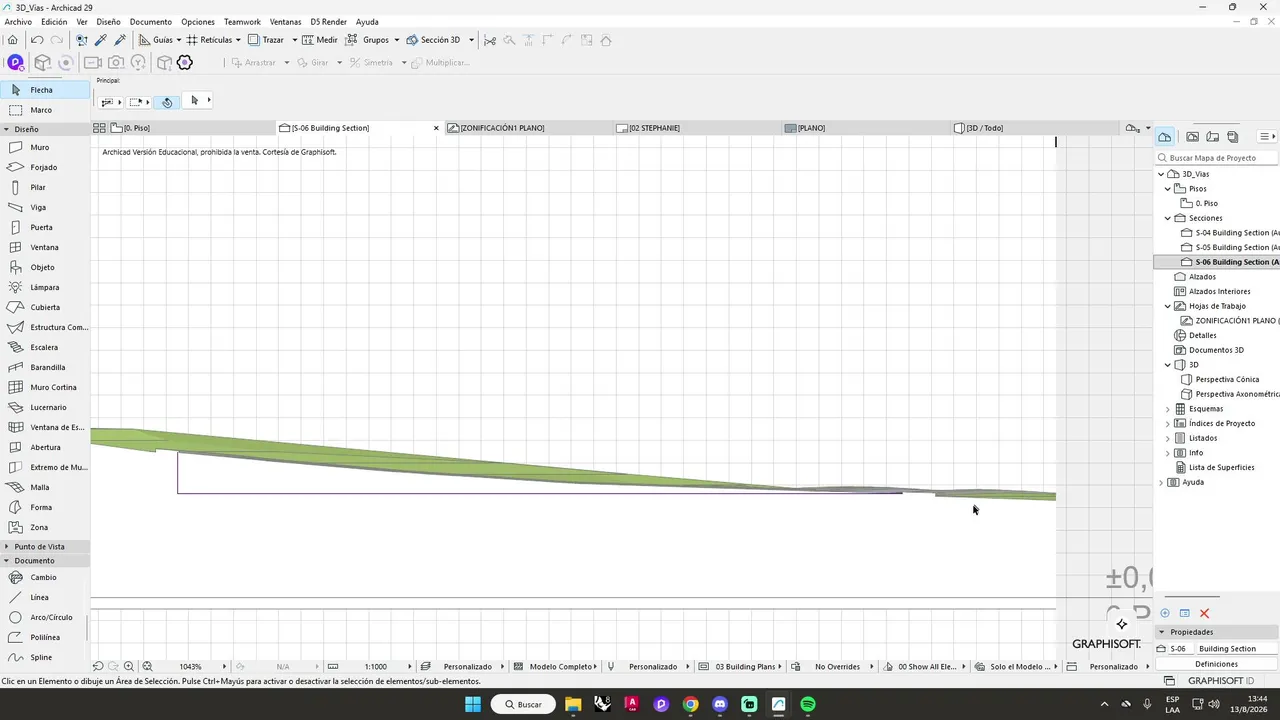Expand the Listados tree node
This screenshot has height=720, width=1280.
click(1167, 438)
